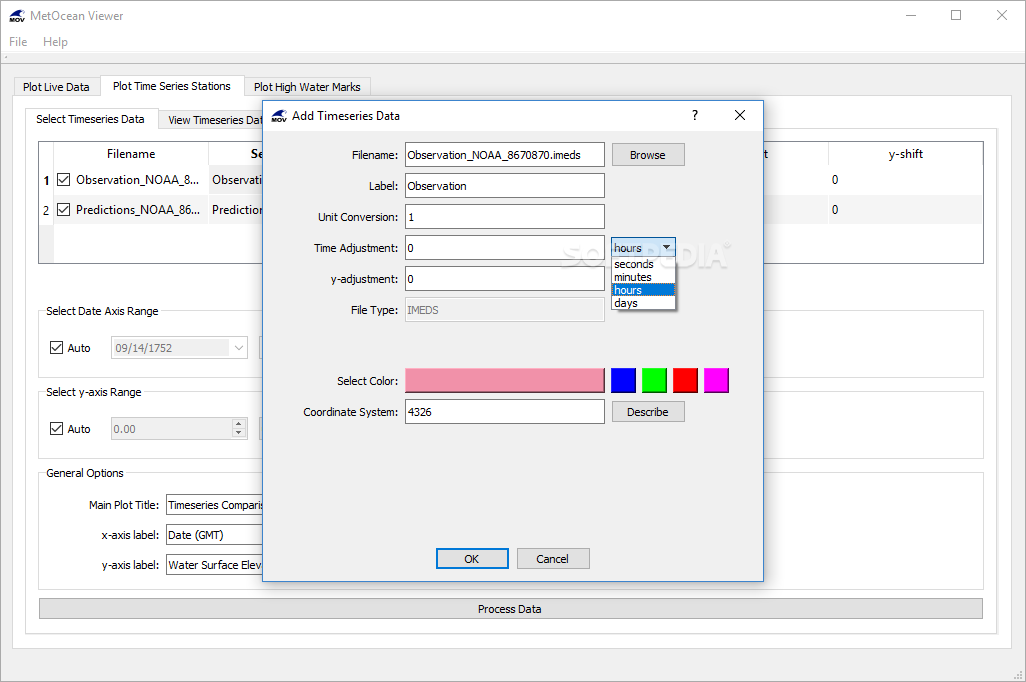Pick the magenta color swatch
This screenshot has width=1026, height=682.
[716, 380]
